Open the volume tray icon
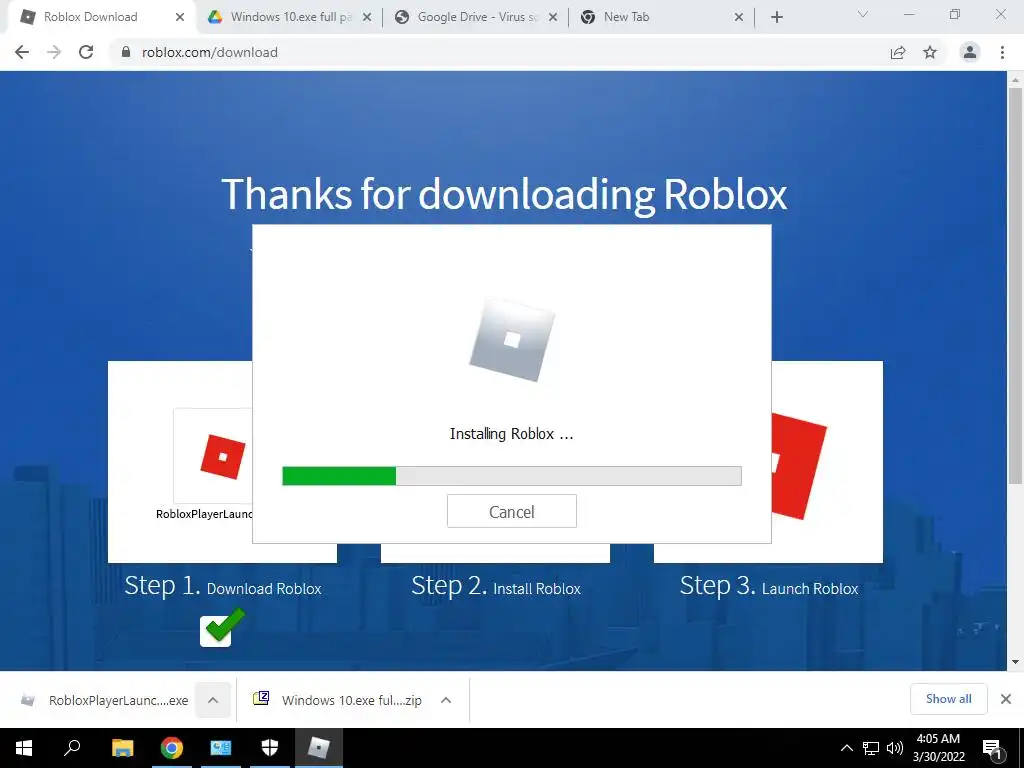The image size is (1024, 768). pyautogui.click(x=895, y=748)
